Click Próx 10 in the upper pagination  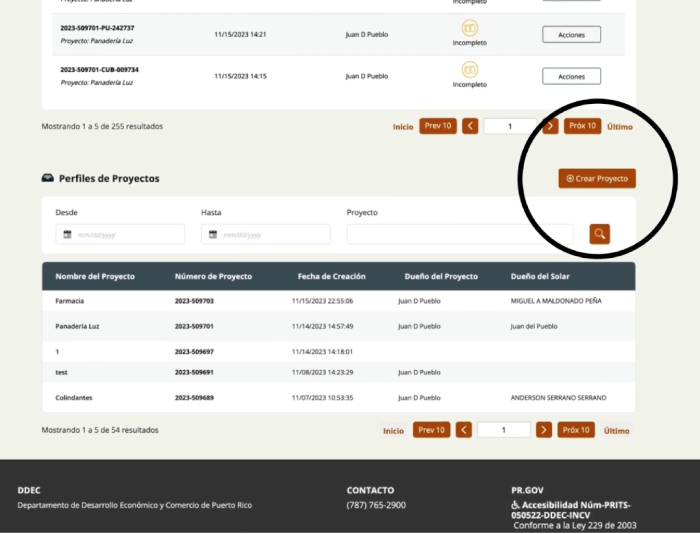[x=582, y=126]
